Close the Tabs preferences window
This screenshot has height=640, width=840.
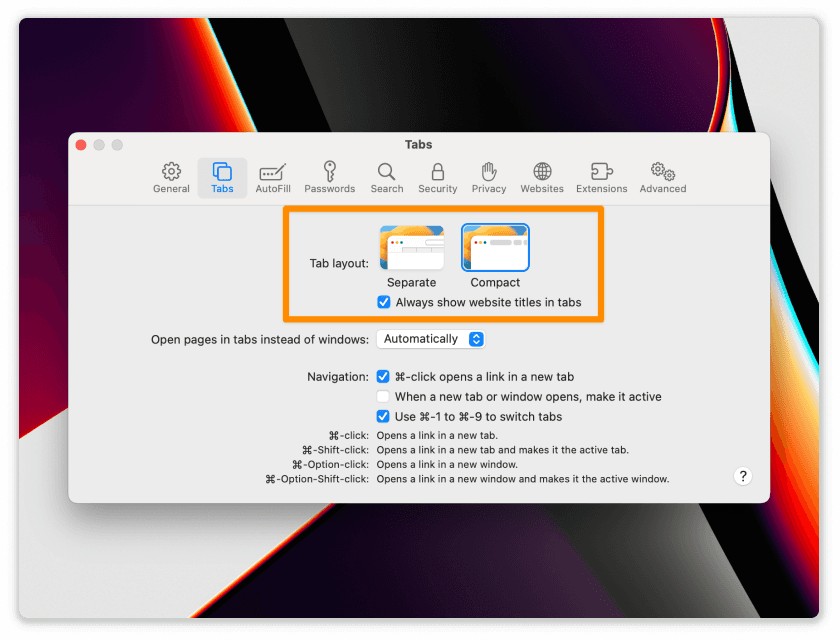coord(81,145)
